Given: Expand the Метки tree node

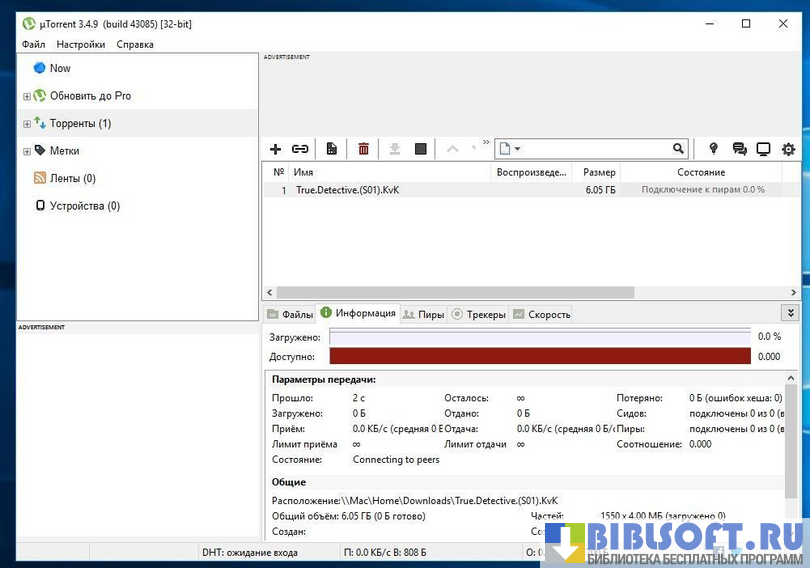Looking at the screenshot, I should (x=27, y=151).
